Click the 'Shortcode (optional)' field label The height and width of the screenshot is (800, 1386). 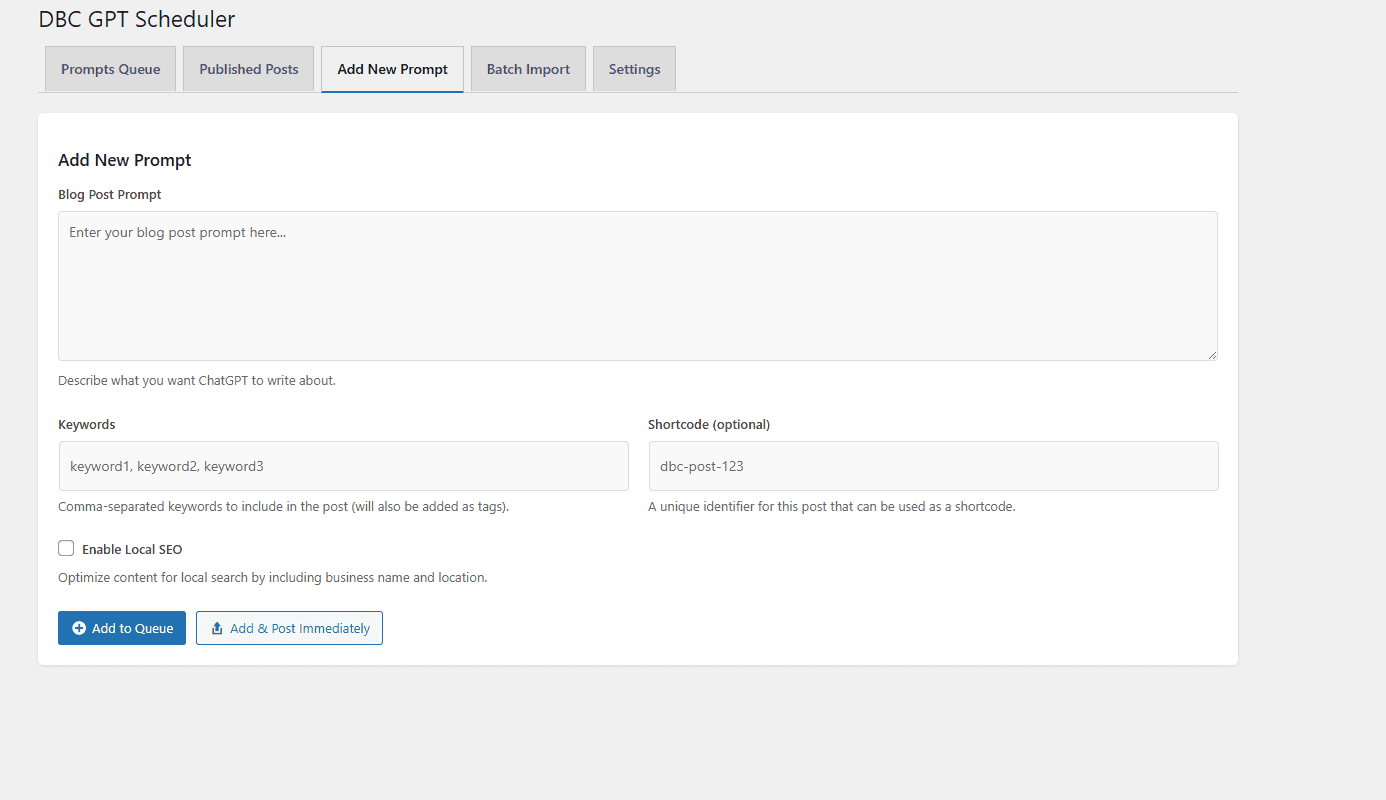(709, 424)
